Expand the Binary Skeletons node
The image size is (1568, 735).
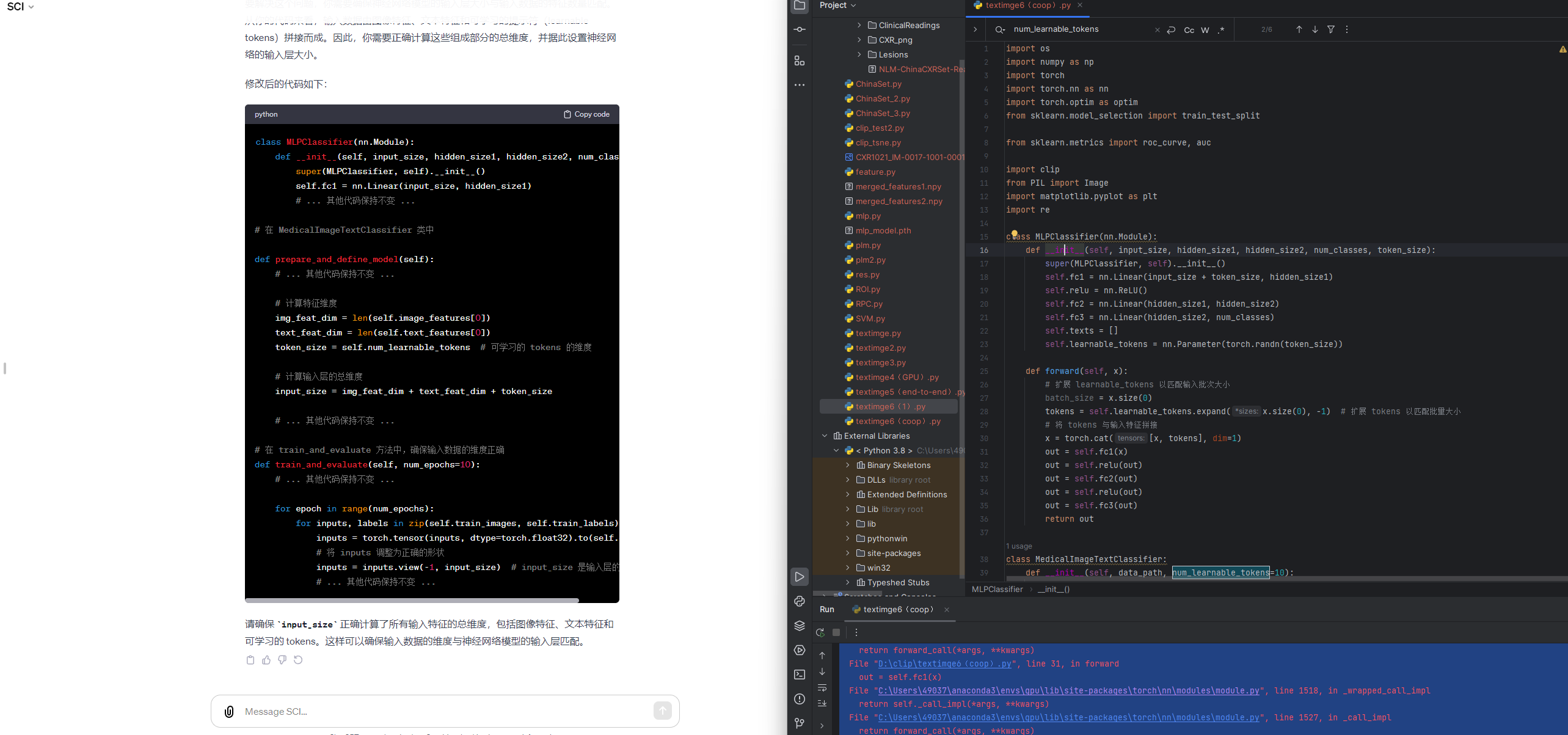(x=848, y=465)
